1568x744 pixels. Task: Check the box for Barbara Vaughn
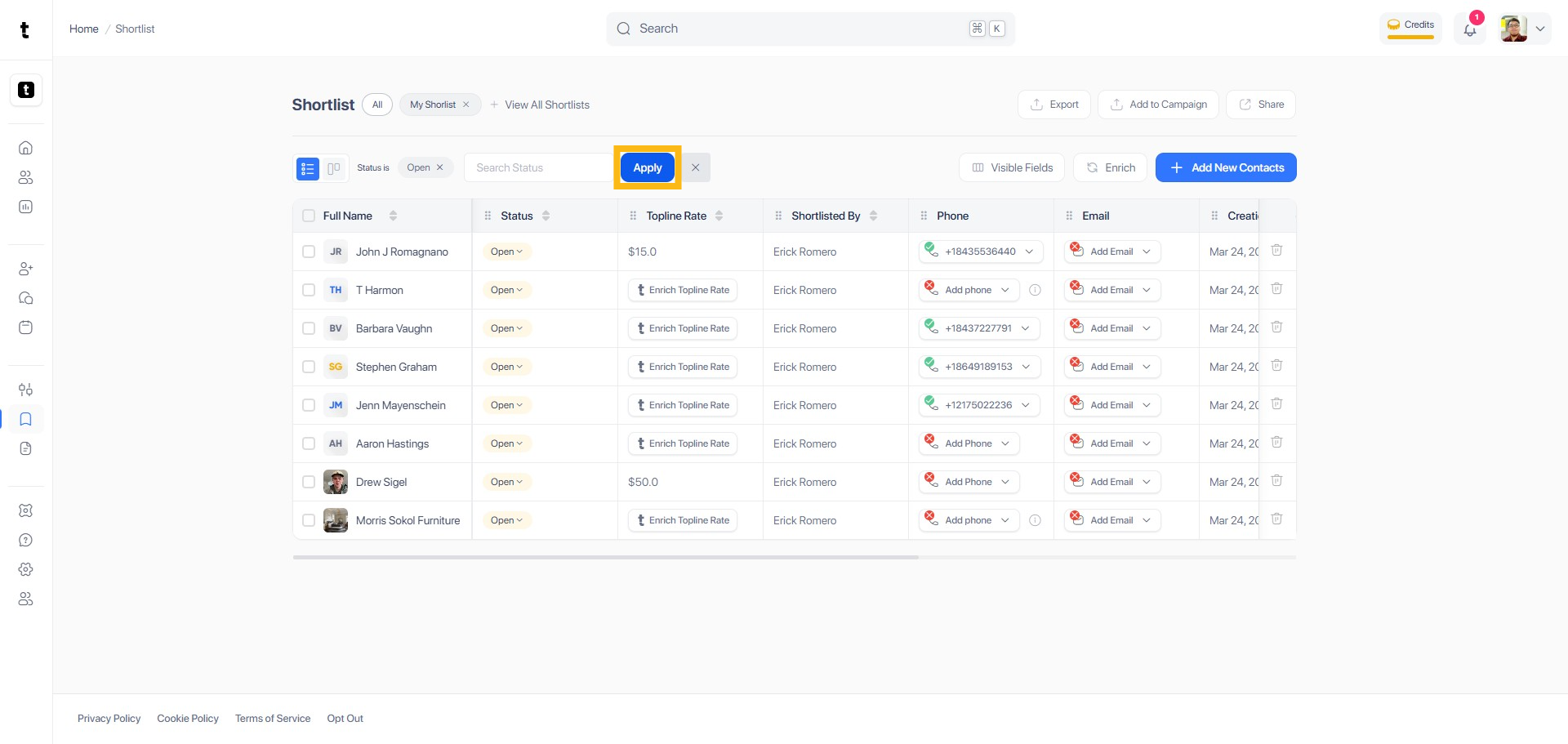coord(309,328)
